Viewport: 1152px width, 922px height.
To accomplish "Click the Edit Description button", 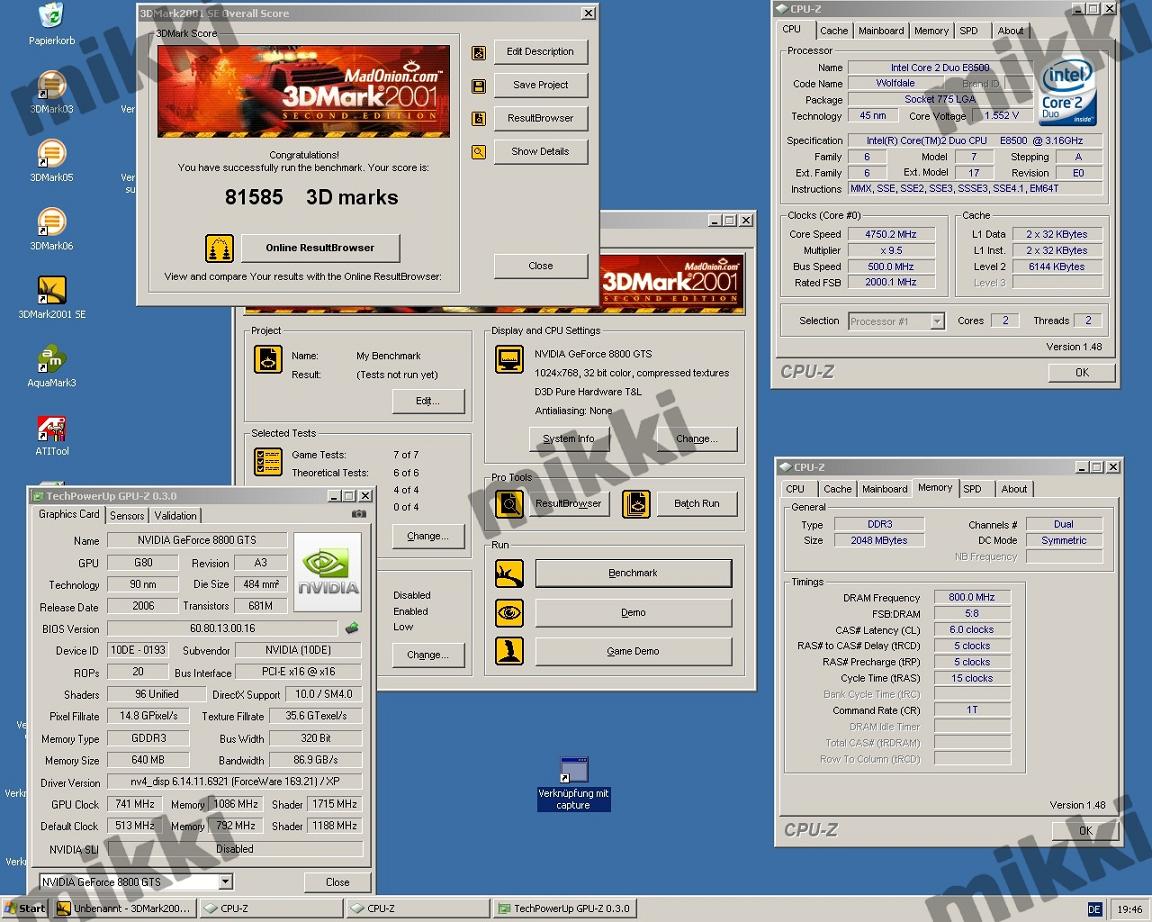I will [541, 52].
